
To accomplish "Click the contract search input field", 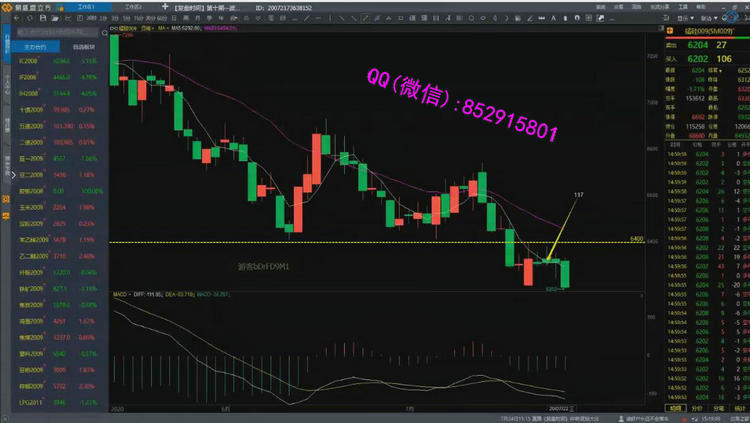I will (55, 32).
